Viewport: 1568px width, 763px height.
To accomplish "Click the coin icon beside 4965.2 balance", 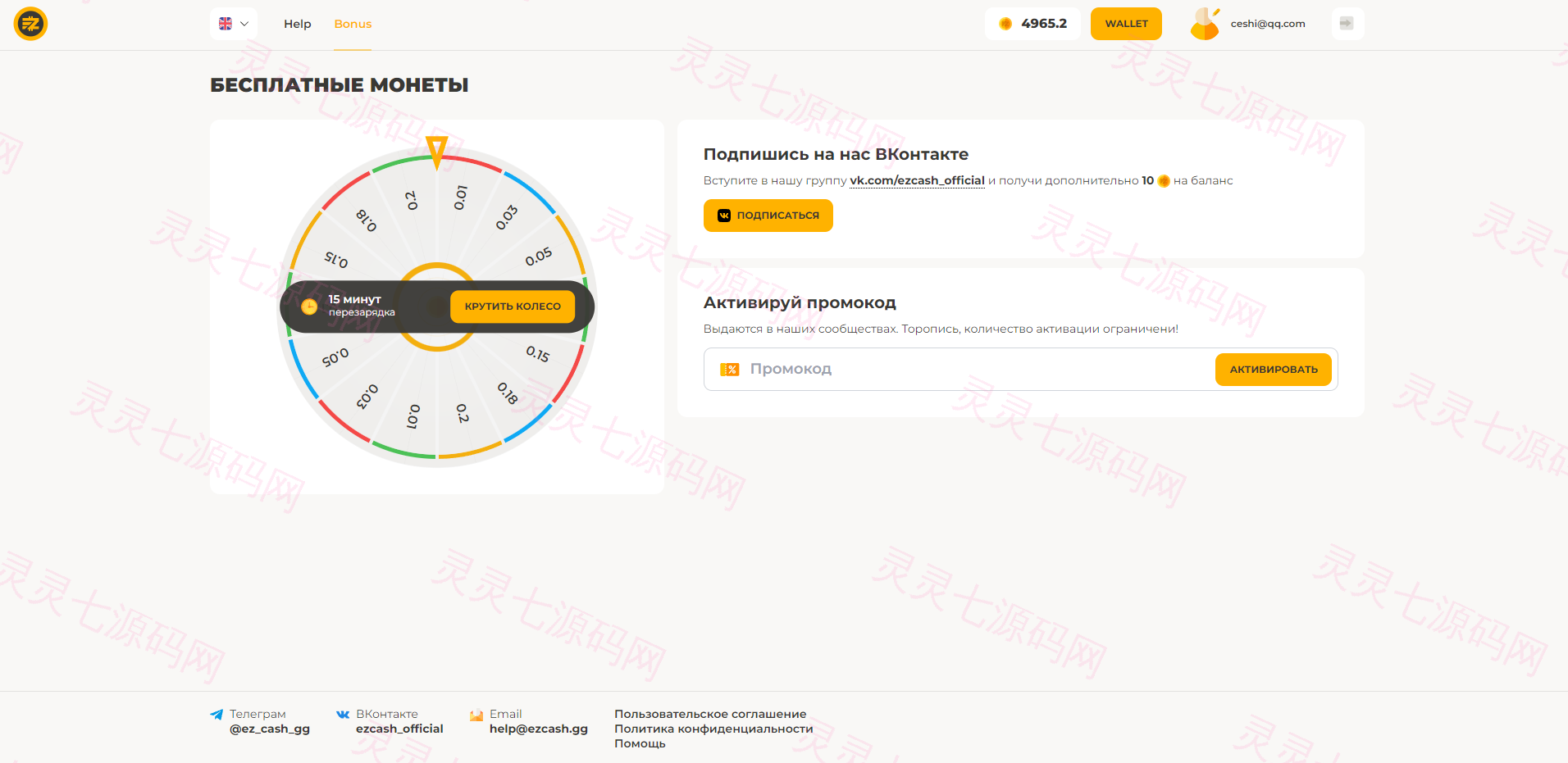I will point(1005,24).
